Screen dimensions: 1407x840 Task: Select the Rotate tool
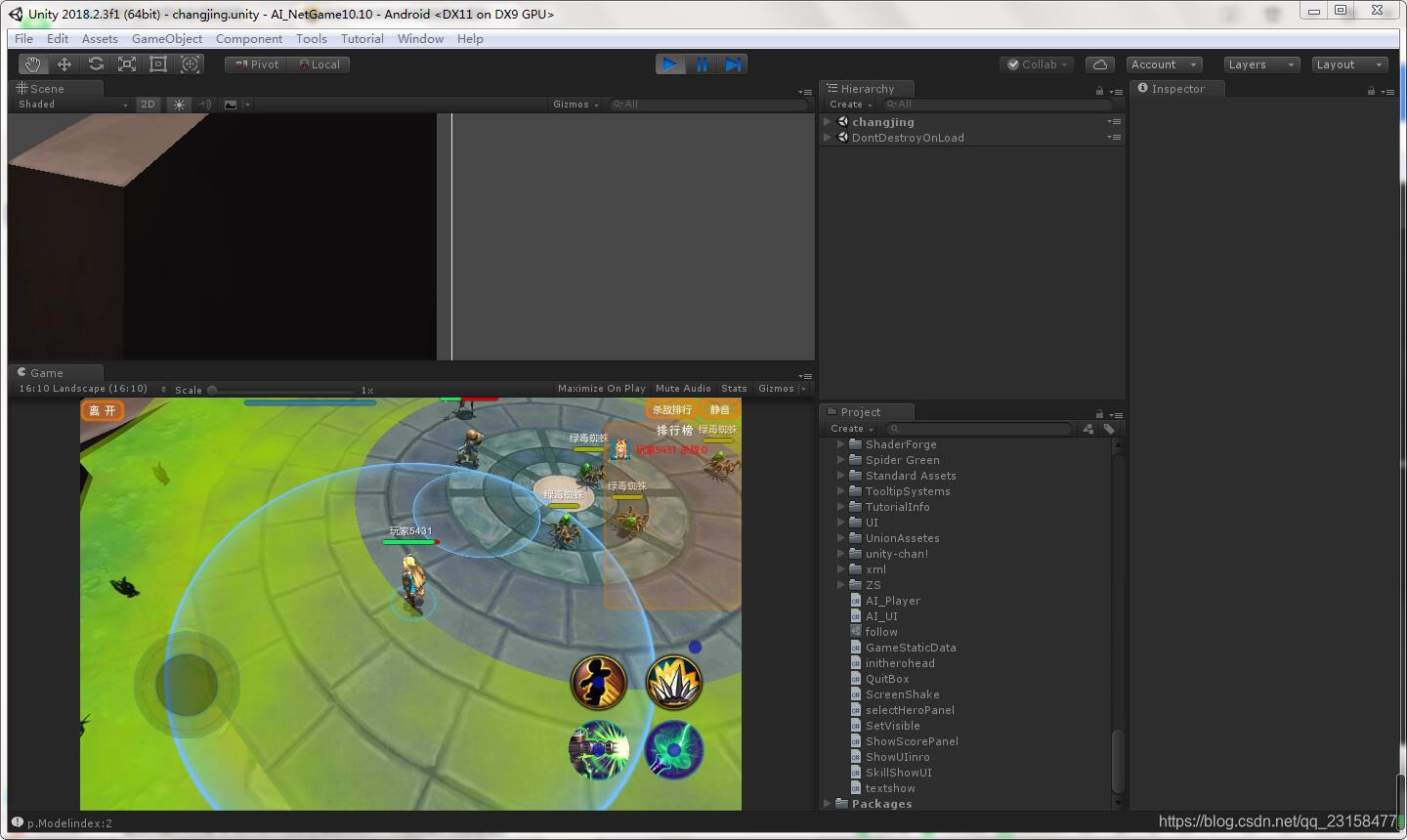coord(96,64)
